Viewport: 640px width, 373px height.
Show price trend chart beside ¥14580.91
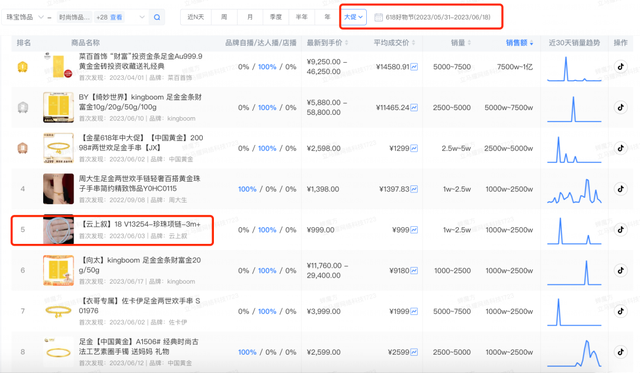point(414,67)
